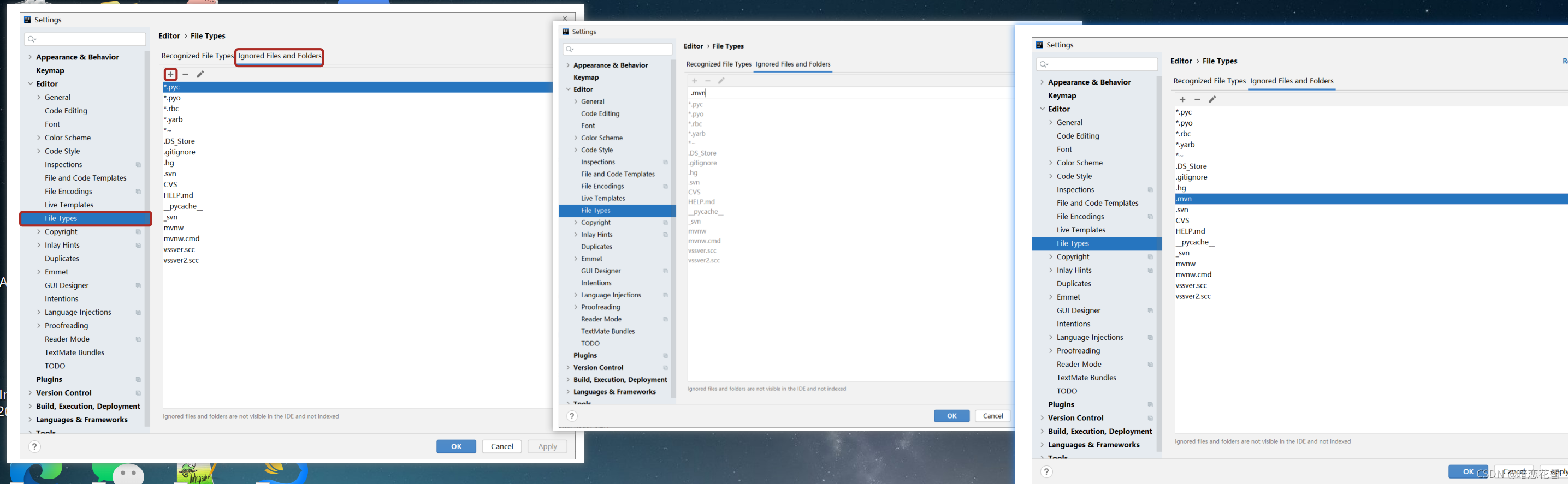
Task: Click the remove (–) icon in rightmost Settings dialog
Action: coord(1197,100)
